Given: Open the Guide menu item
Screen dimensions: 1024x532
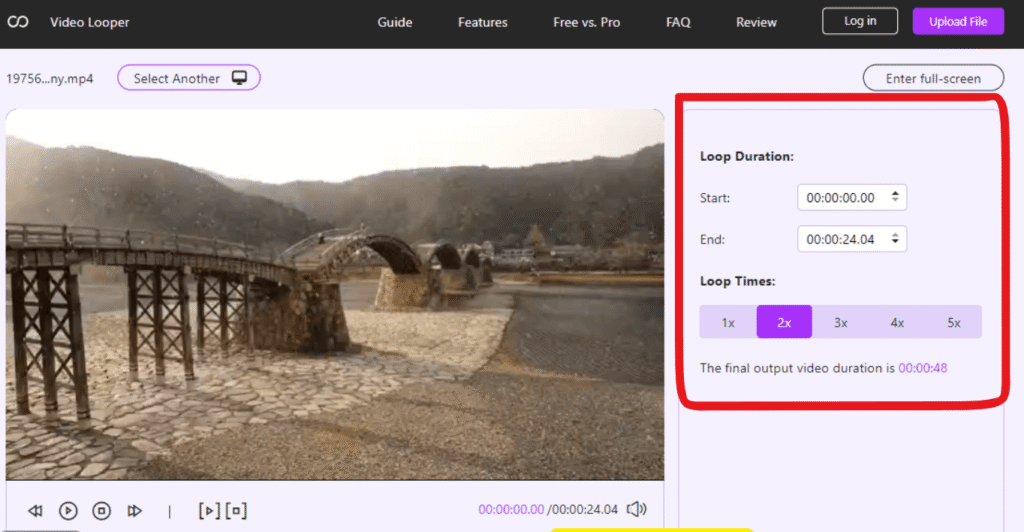Looking at the screenshot, I should click(x=395, y=22).
